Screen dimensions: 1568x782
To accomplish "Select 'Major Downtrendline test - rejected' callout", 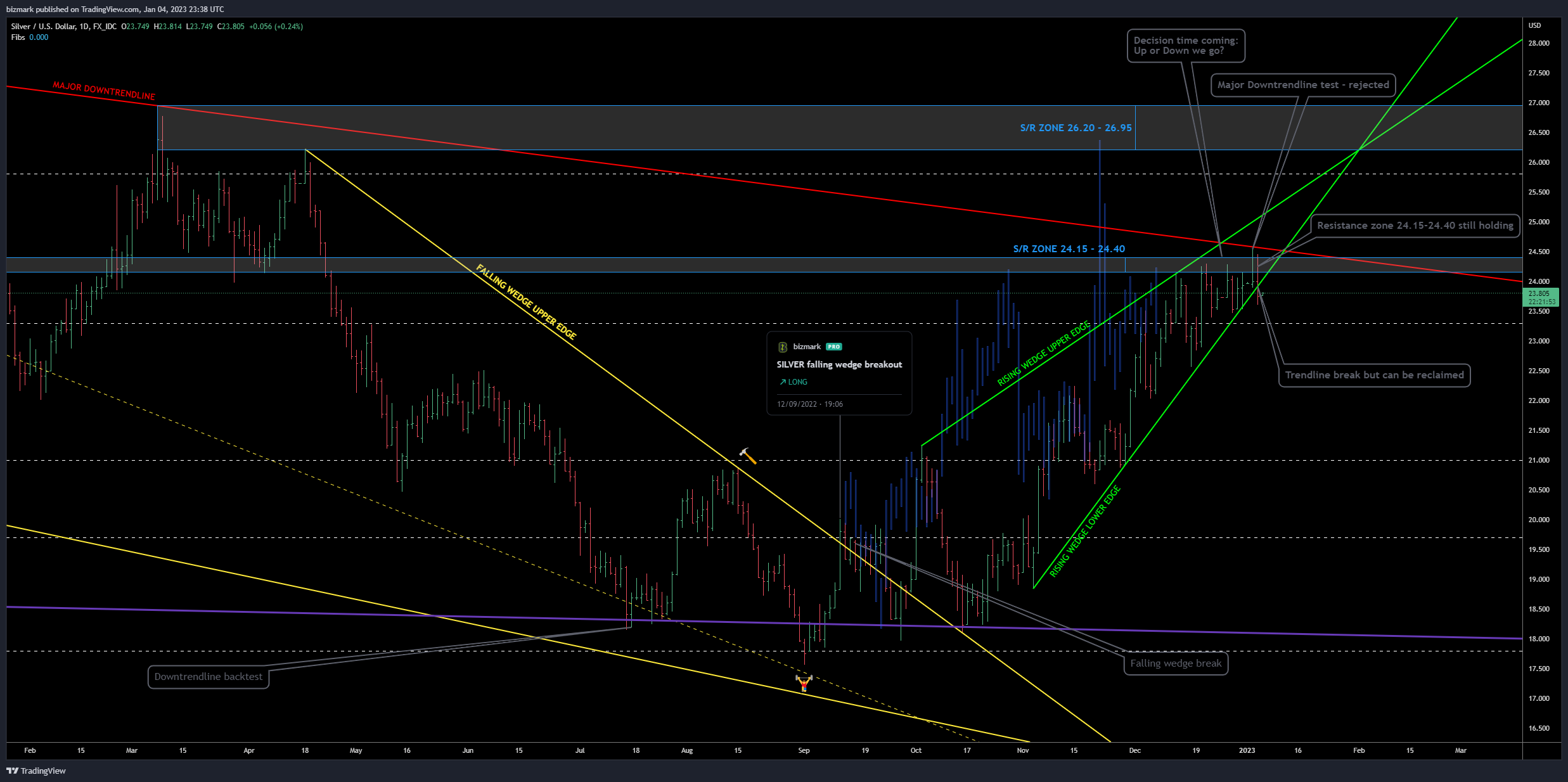I will click(1303, 85).
